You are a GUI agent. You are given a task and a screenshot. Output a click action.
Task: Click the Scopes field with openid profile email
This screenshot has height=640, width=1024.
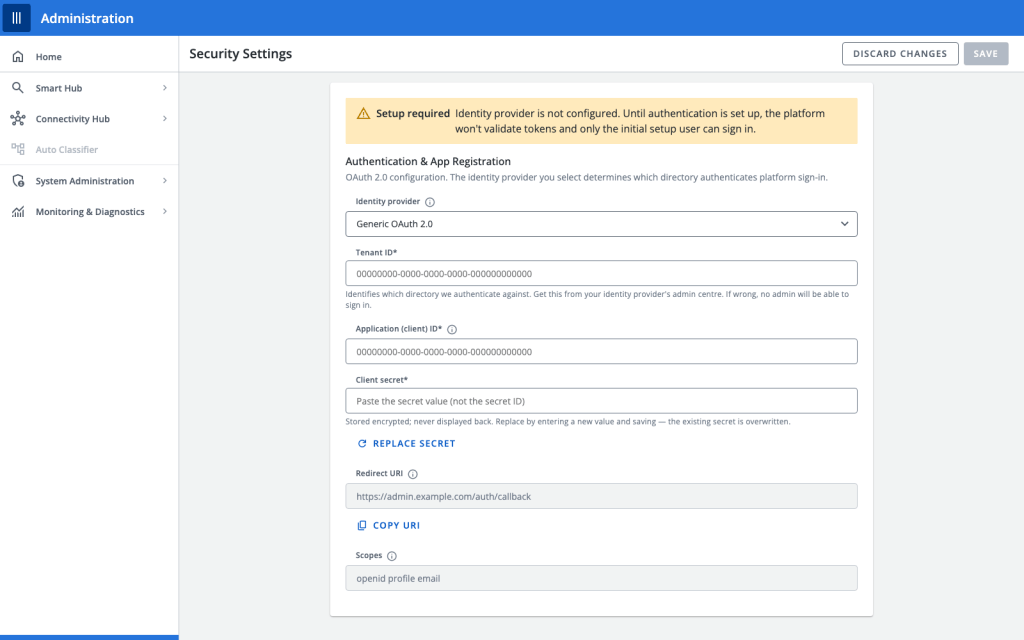(x=601, y=578)
